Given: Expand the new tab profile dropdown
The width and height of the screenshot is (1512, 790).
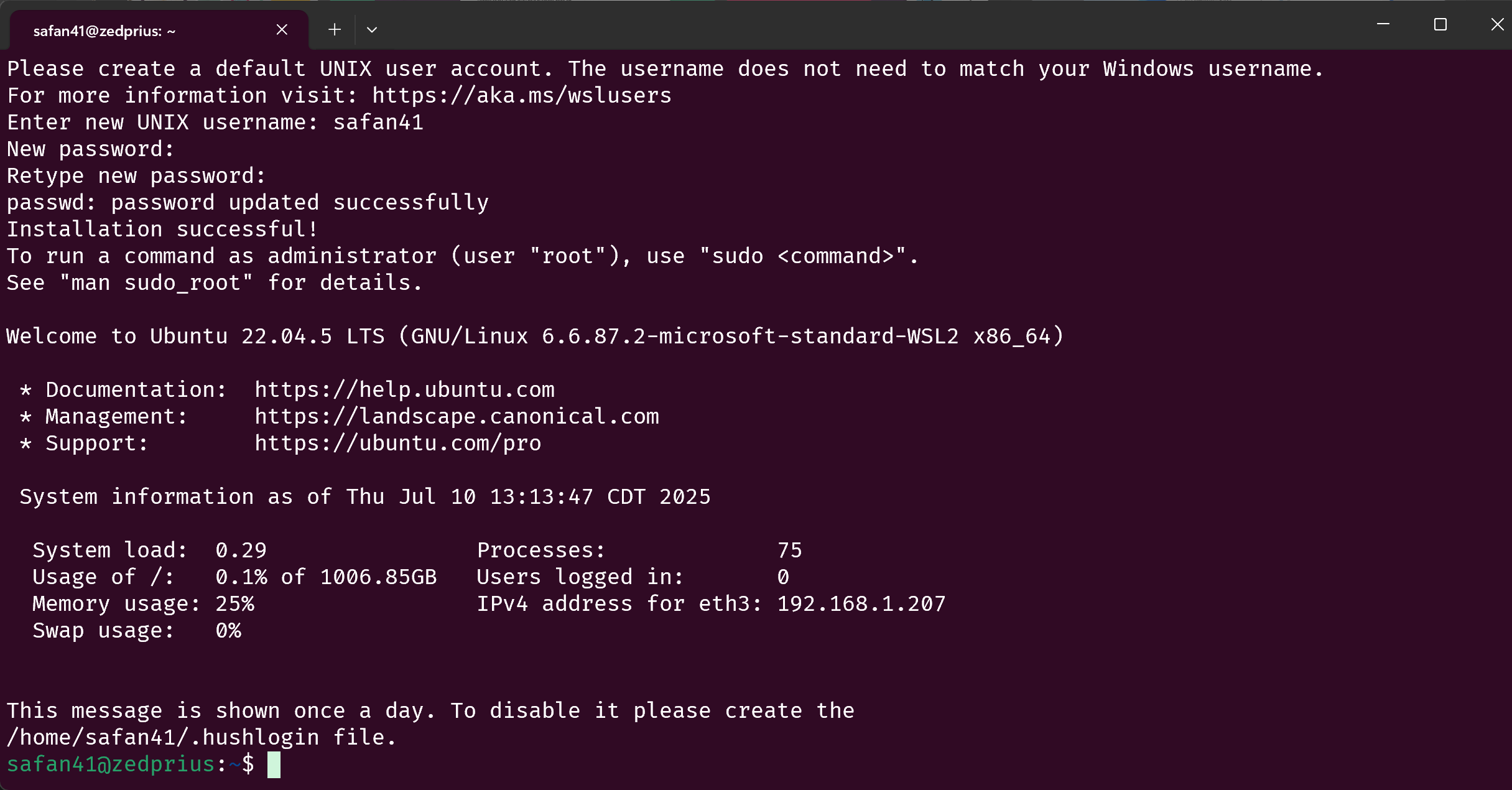Looking at the screenshot, I should tap(372, 29).
